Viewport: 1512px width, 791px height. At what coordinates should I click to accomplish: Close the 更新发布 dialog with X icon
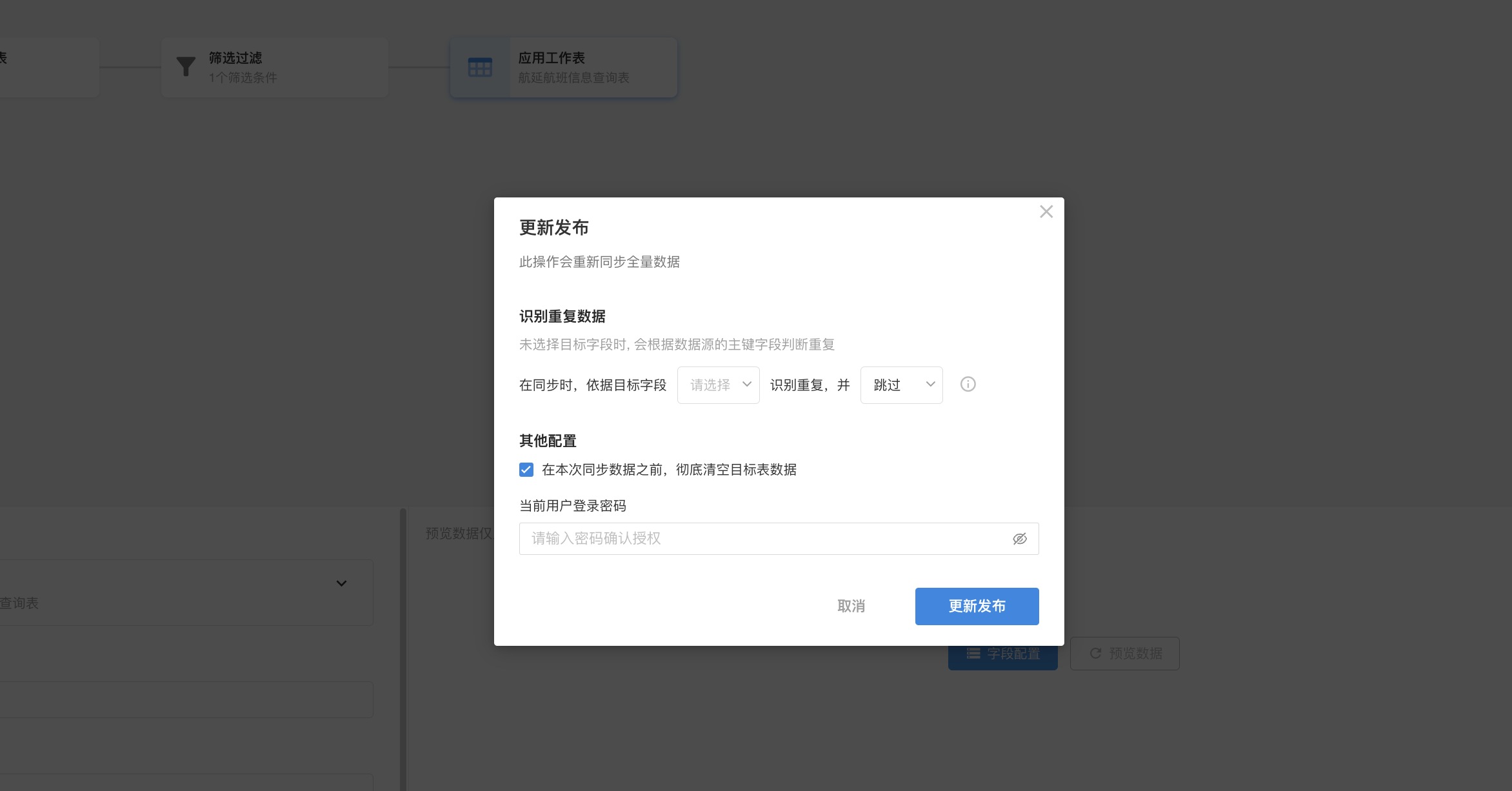click(x=1046, y=212)
